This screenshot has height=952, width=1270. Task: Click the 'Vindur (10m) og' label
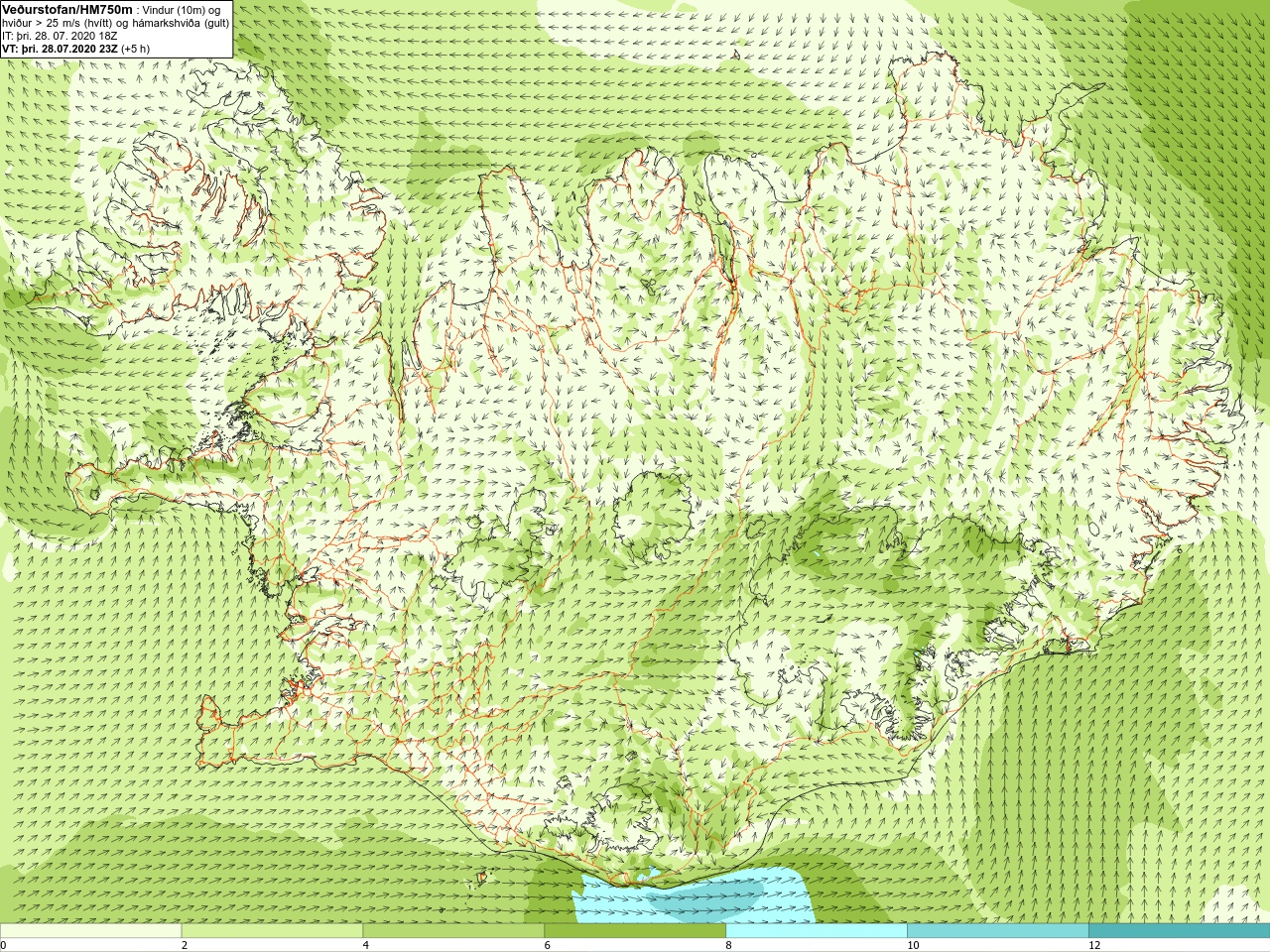click(184, 10)
